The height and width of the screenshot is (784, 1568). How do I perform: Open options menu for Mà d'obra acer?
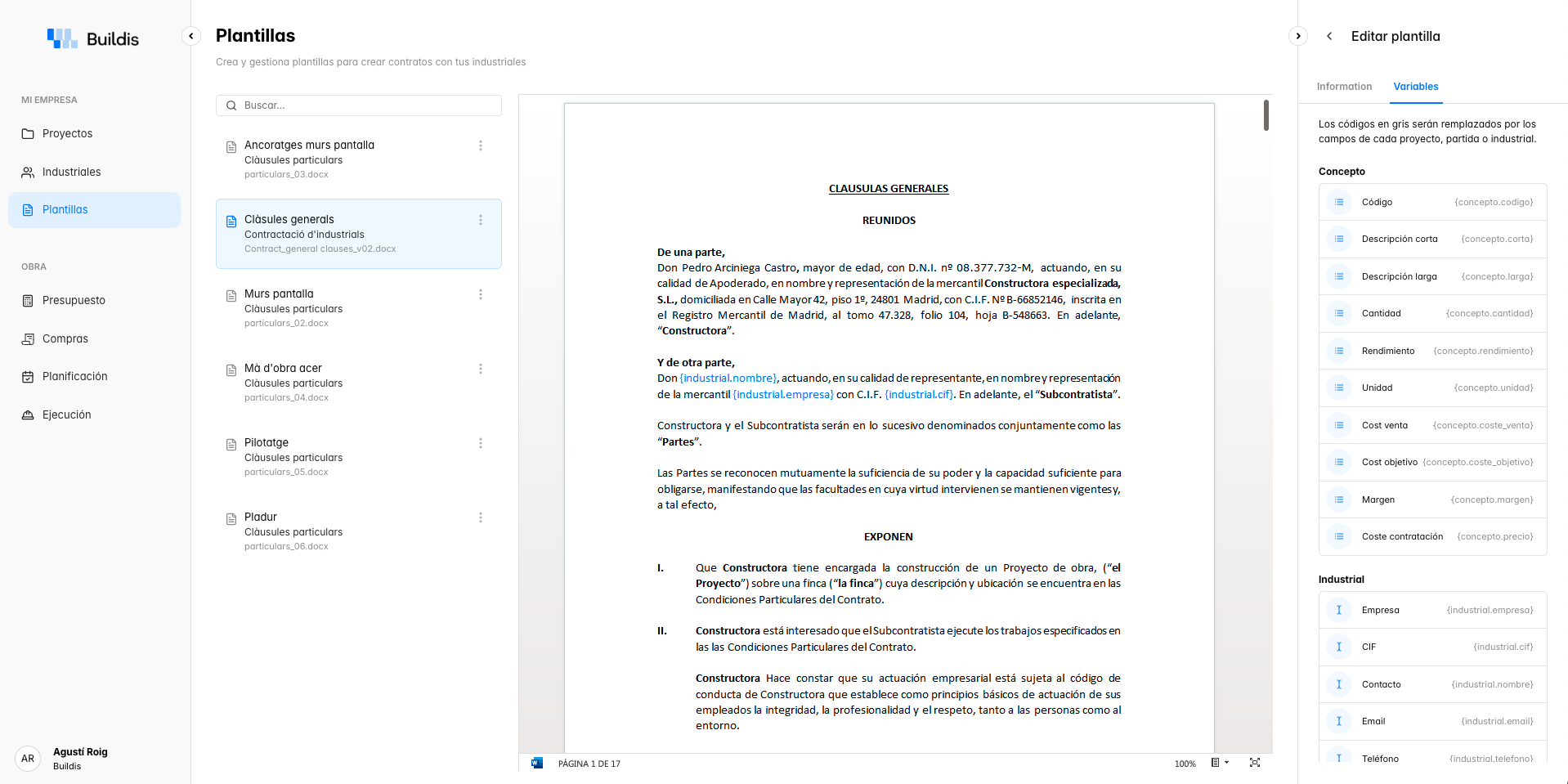pyautogui.click(x=481, y=369)
